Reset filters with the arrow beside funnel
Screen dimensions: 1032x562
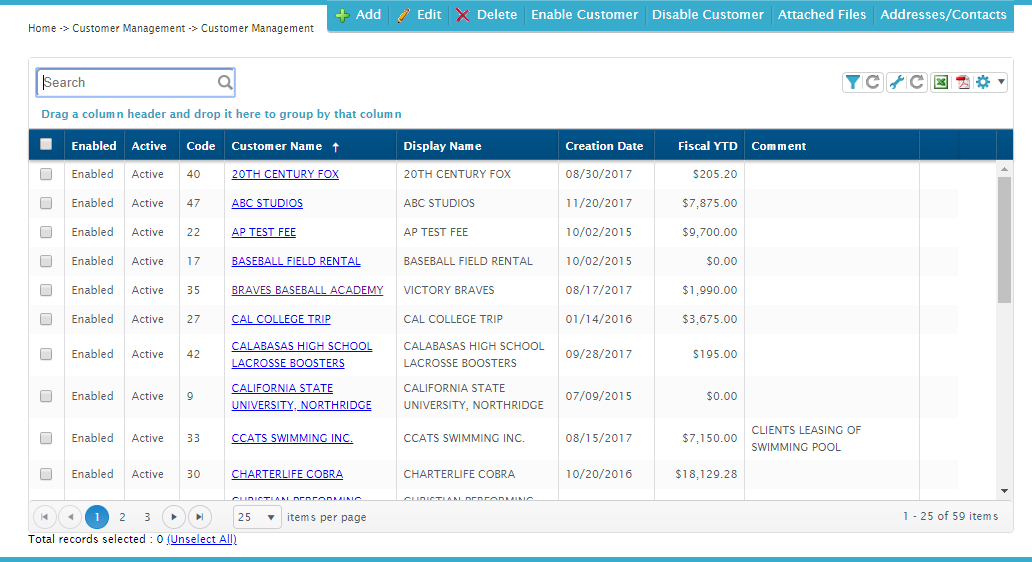873,82
